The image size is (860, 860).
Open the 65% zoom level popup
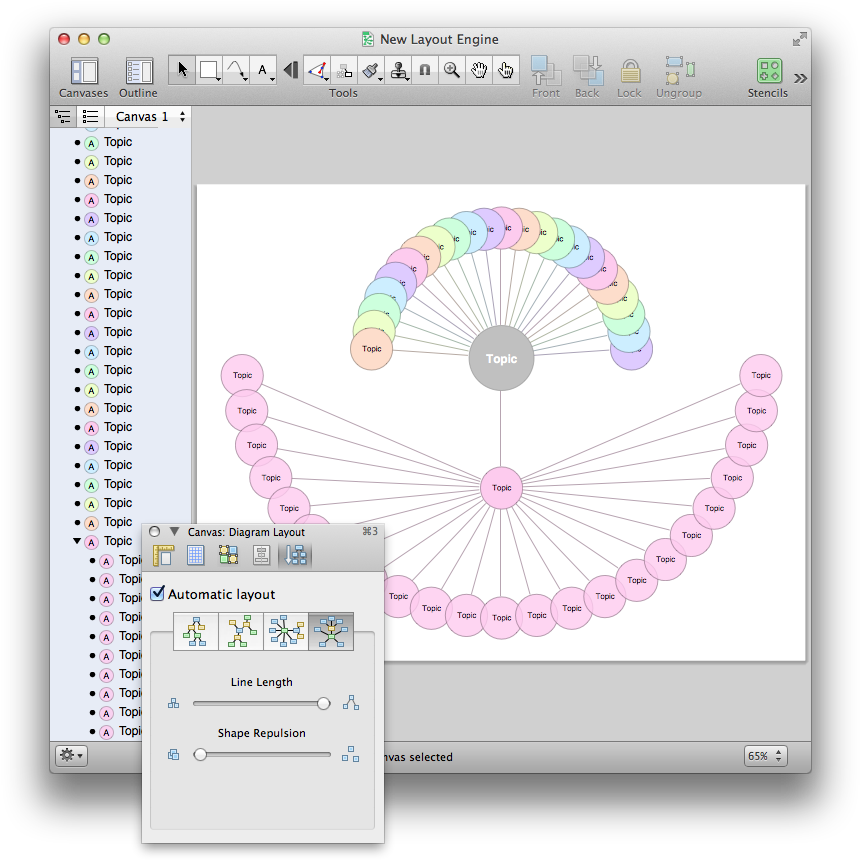tap(765, 756)
